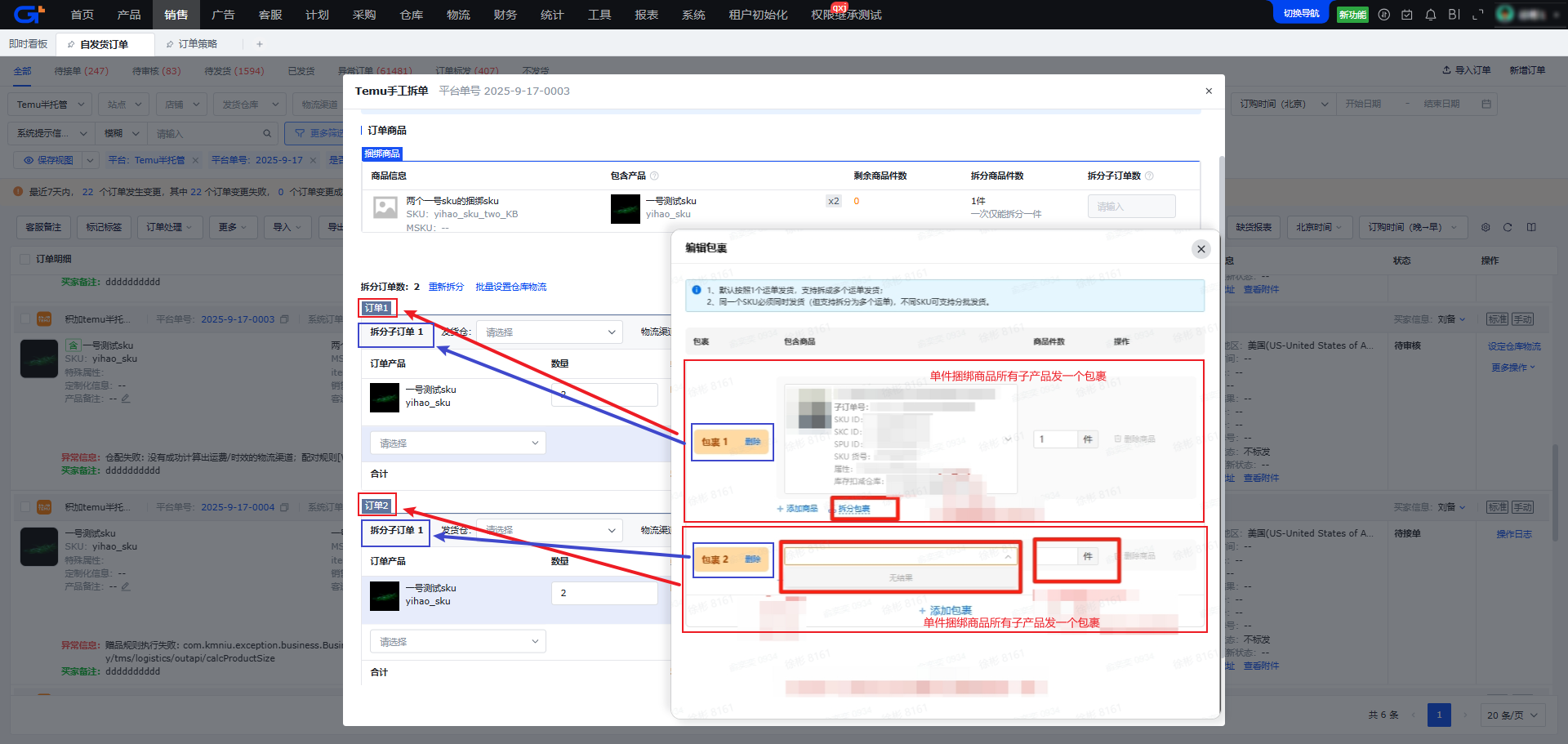Click the book layout icon beside refresh
Image resolution: width=1568 pixels, height=744 pixels.
(x=1531, y=227)
